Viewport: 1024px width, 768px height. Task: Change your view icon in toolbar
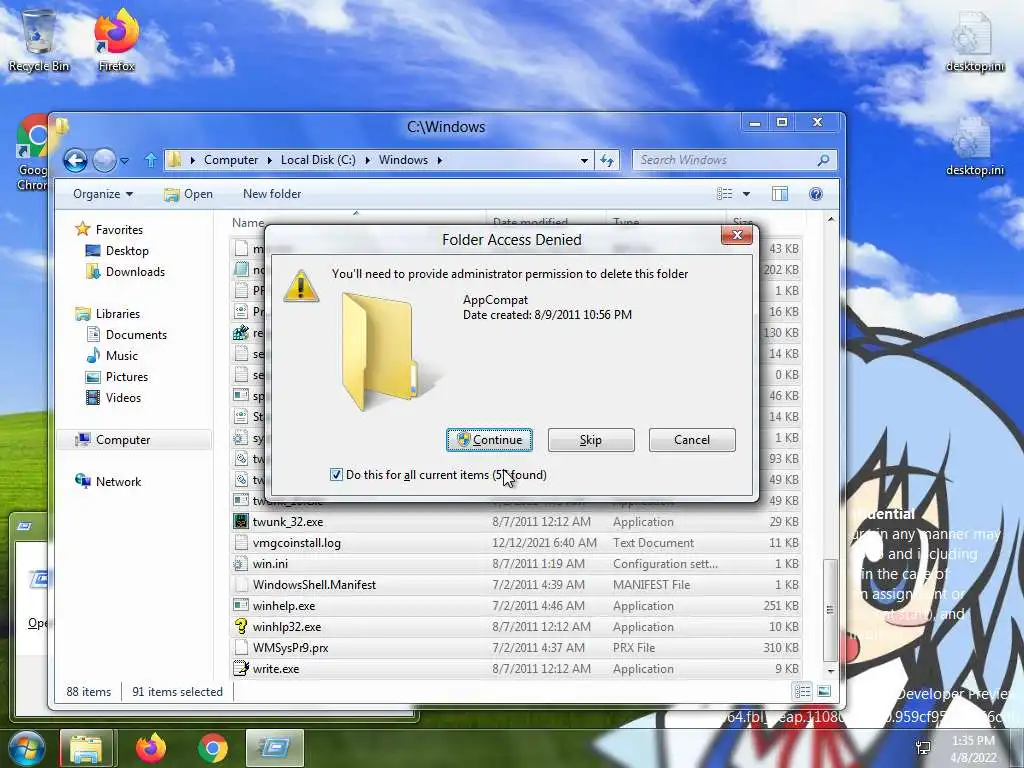(725, 194)
